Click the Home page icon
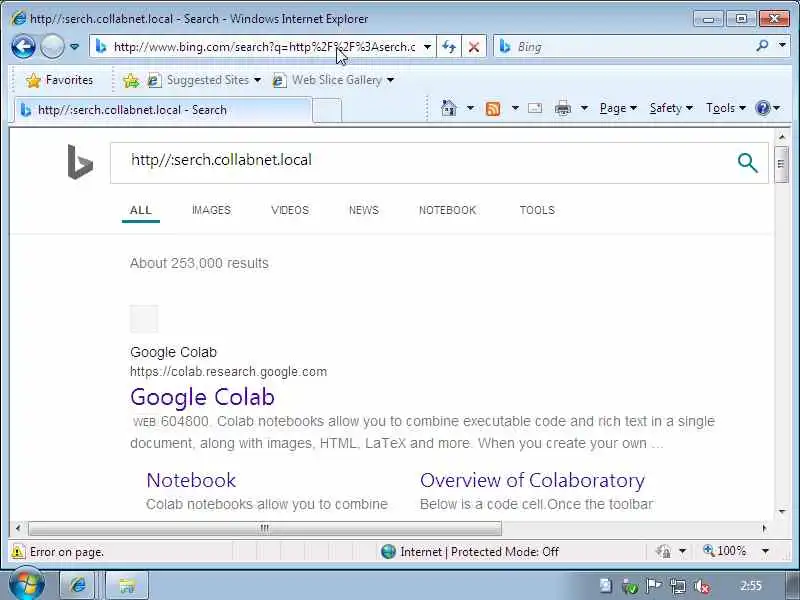This screenshot has height=600, width=800. pos(448,108)
